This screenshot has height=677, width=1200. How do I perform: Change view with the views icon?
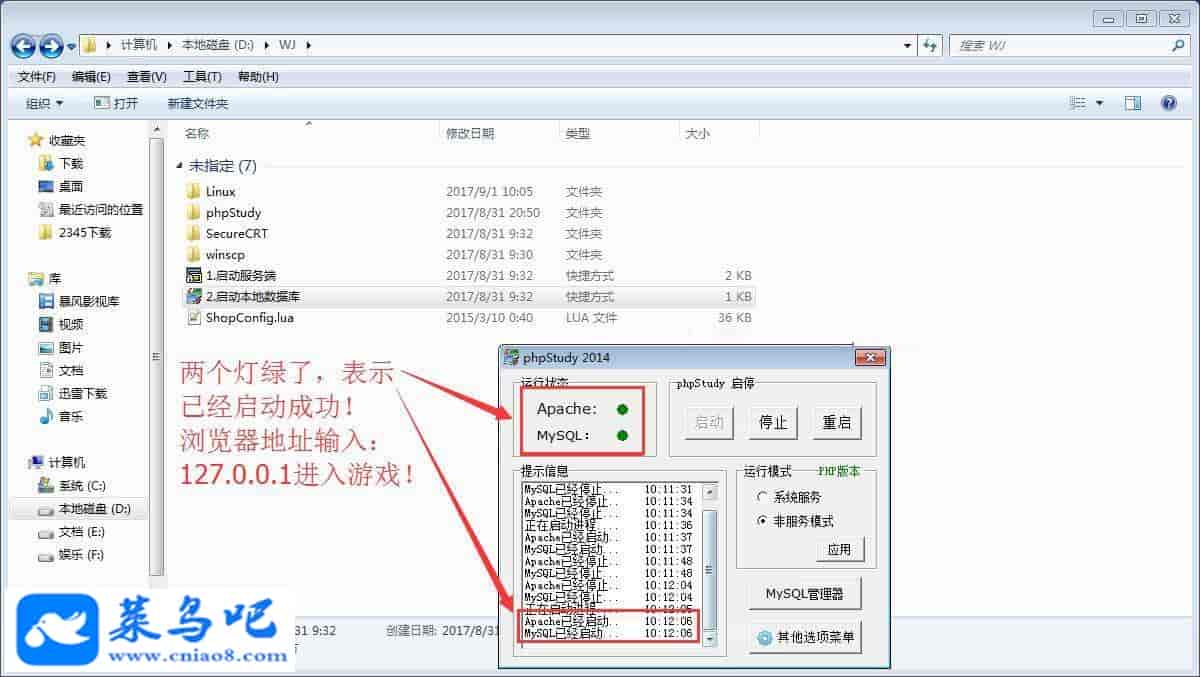[1078, 103]
